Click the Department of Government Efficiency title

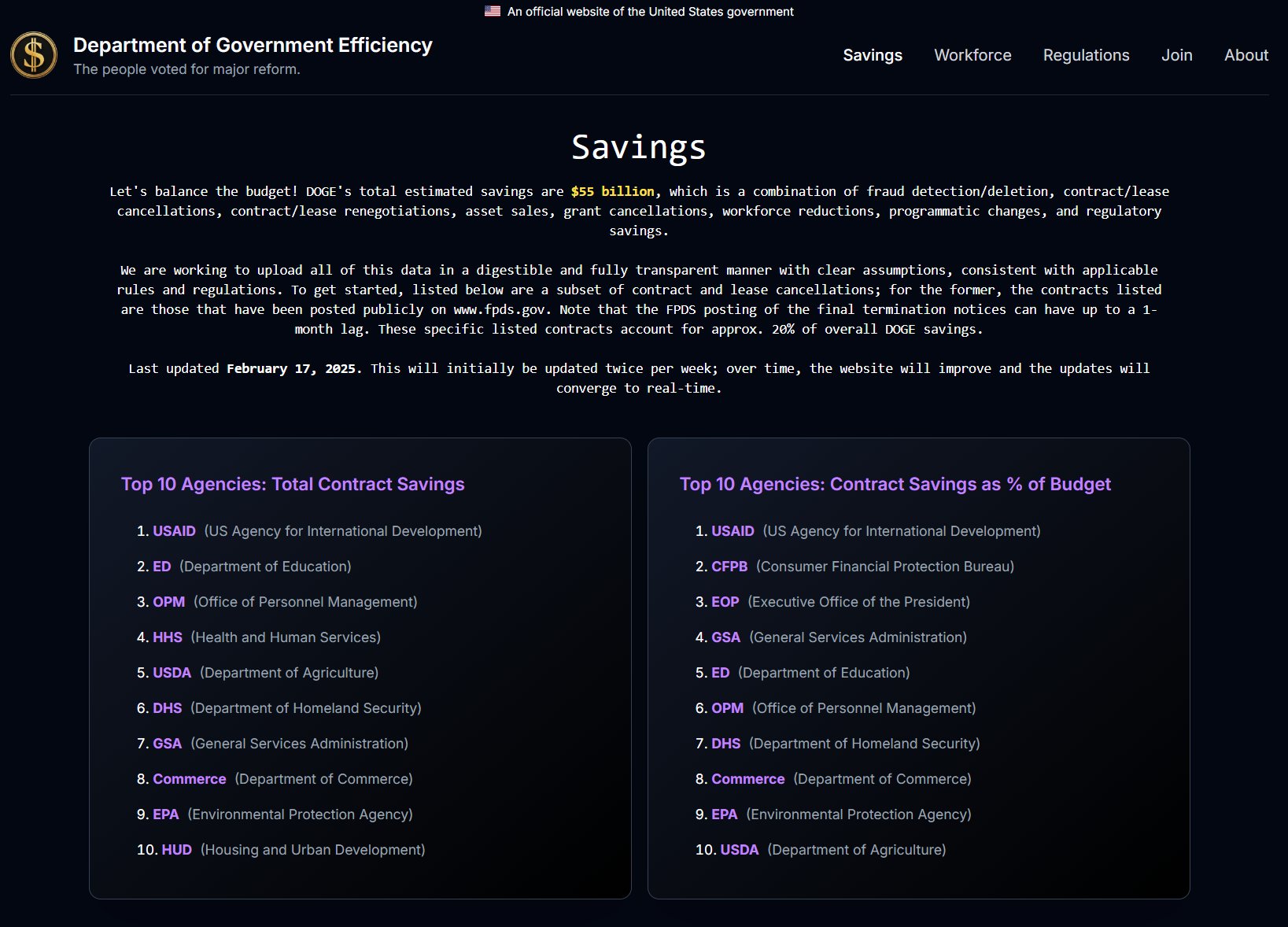coord(253,45)
